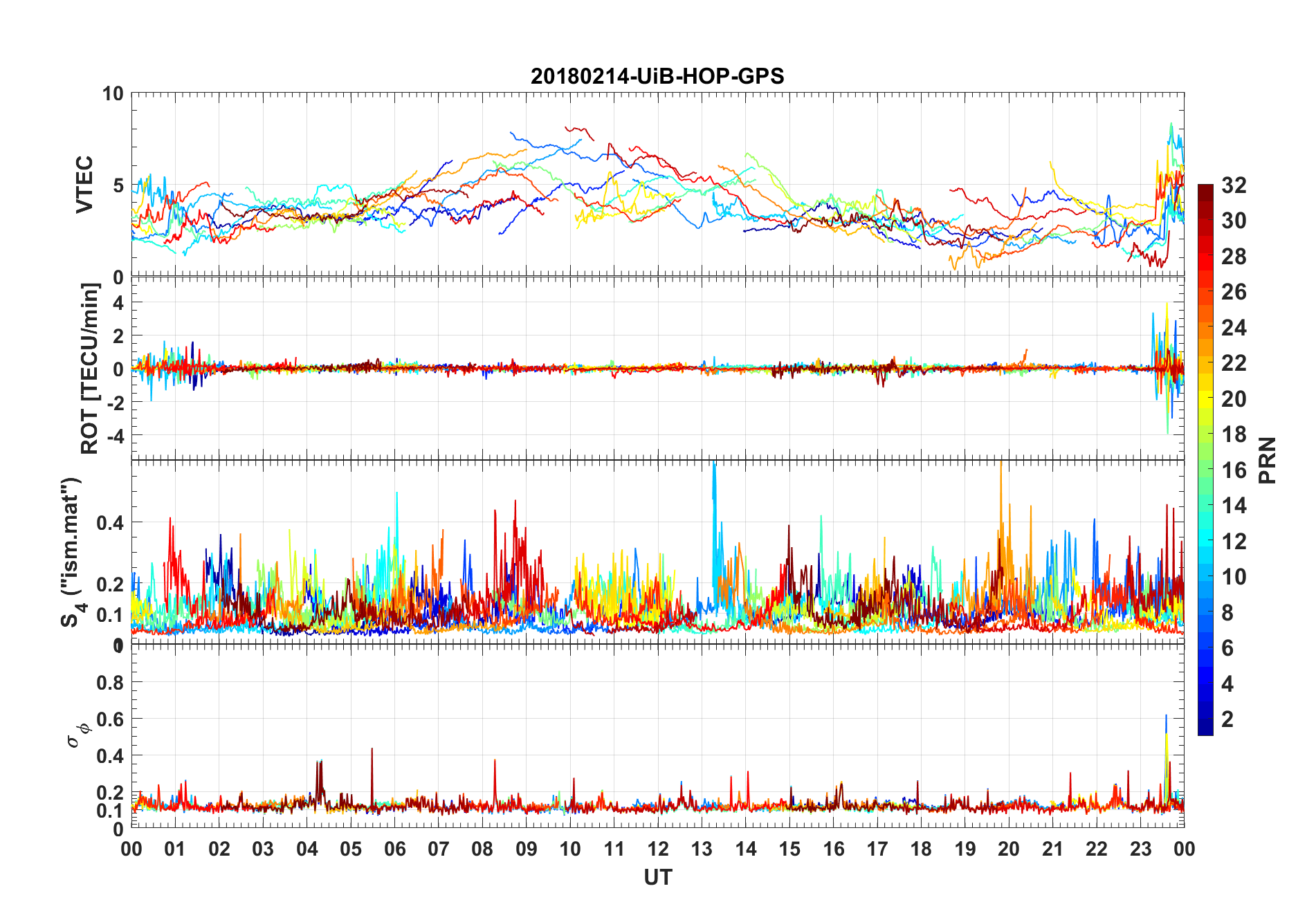Select the "30" tick on the PRN colorbar
Viewport: 1316px width, 920px height.
tap(1234, 221)
